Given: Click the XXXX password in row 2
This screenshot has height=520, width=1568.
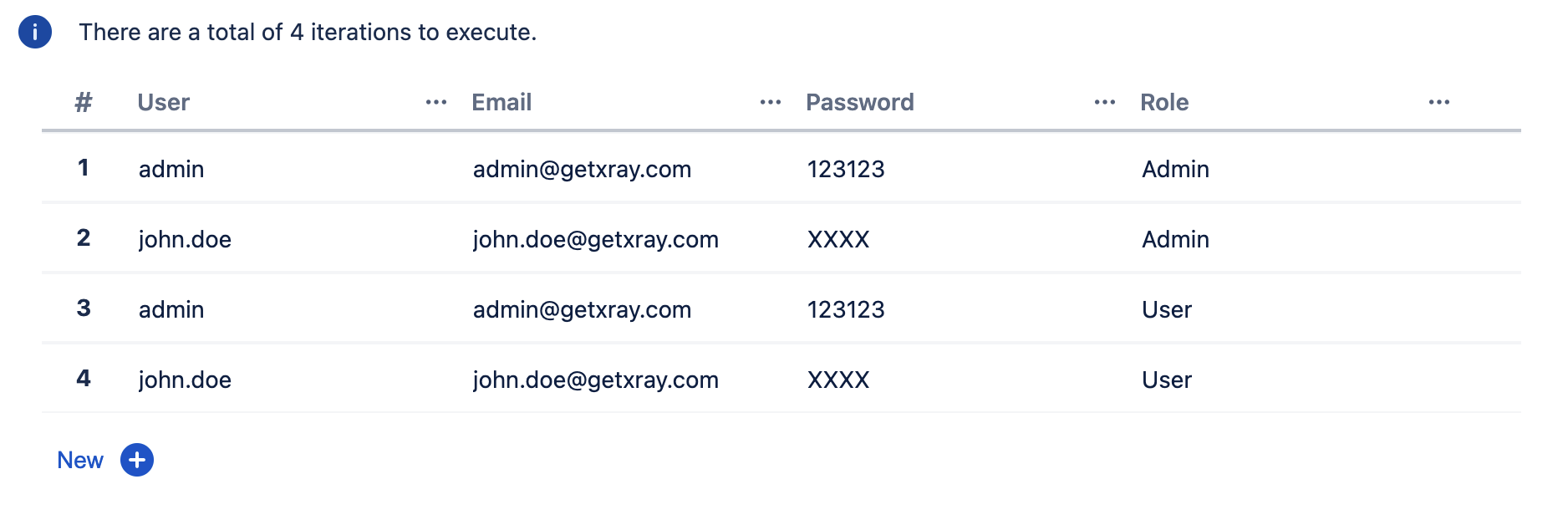Looking at the screenshot, I should (x=838, y=239).
